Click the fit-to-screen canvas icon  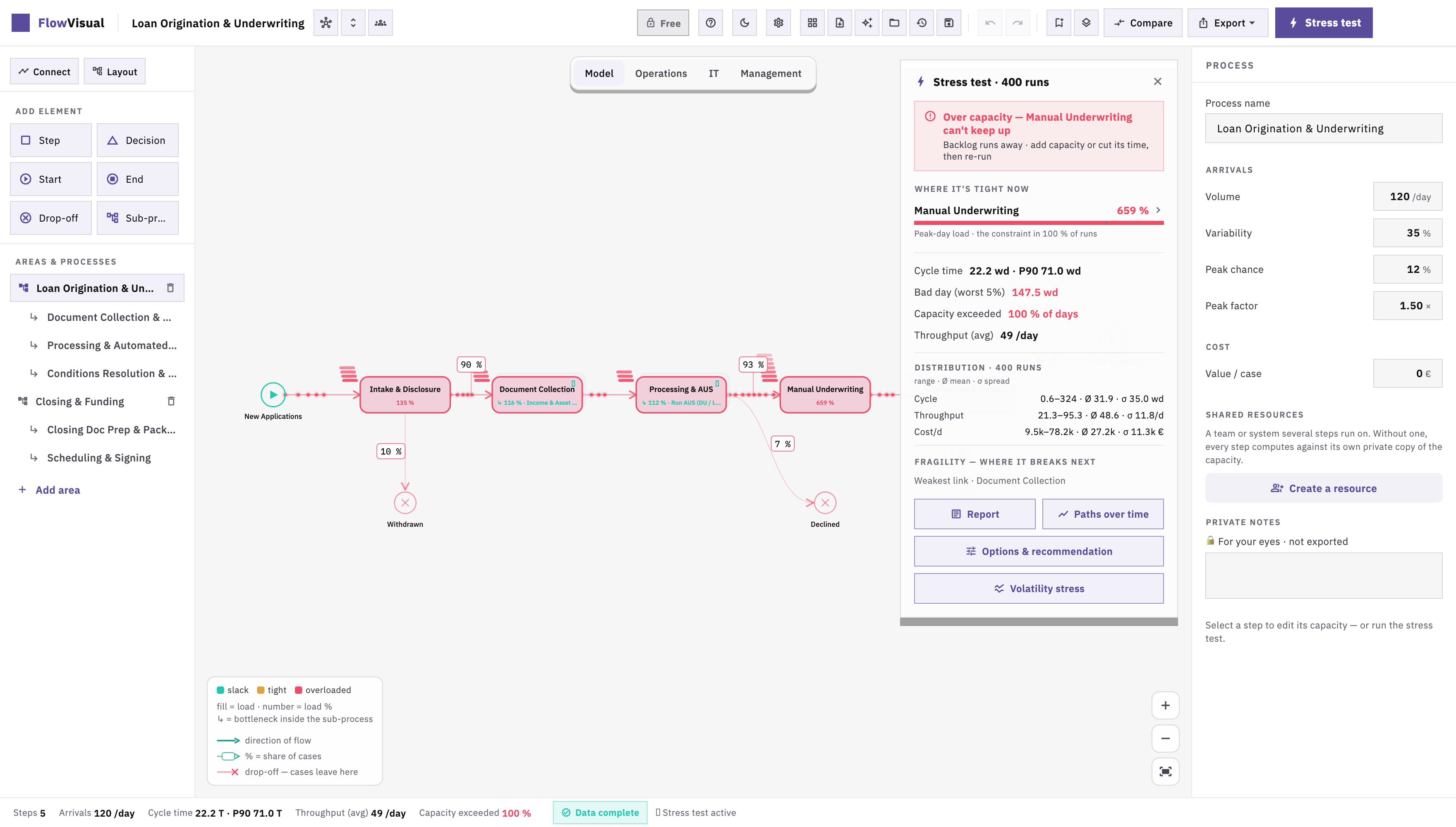point(1165,771)
